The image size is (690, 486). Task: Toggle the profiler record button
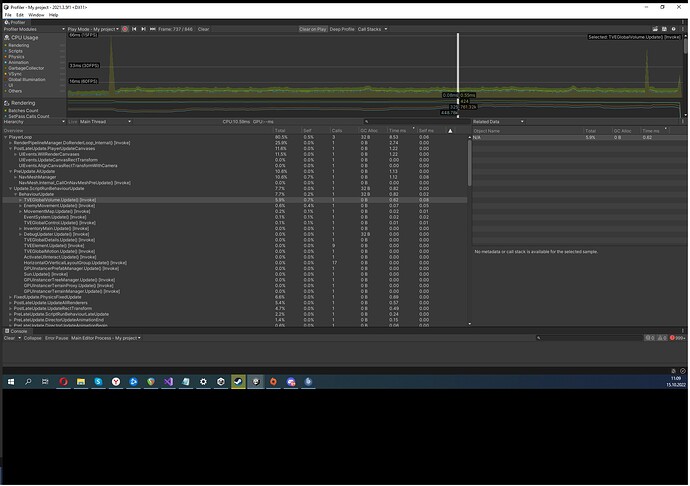click(x=125, y=29)
